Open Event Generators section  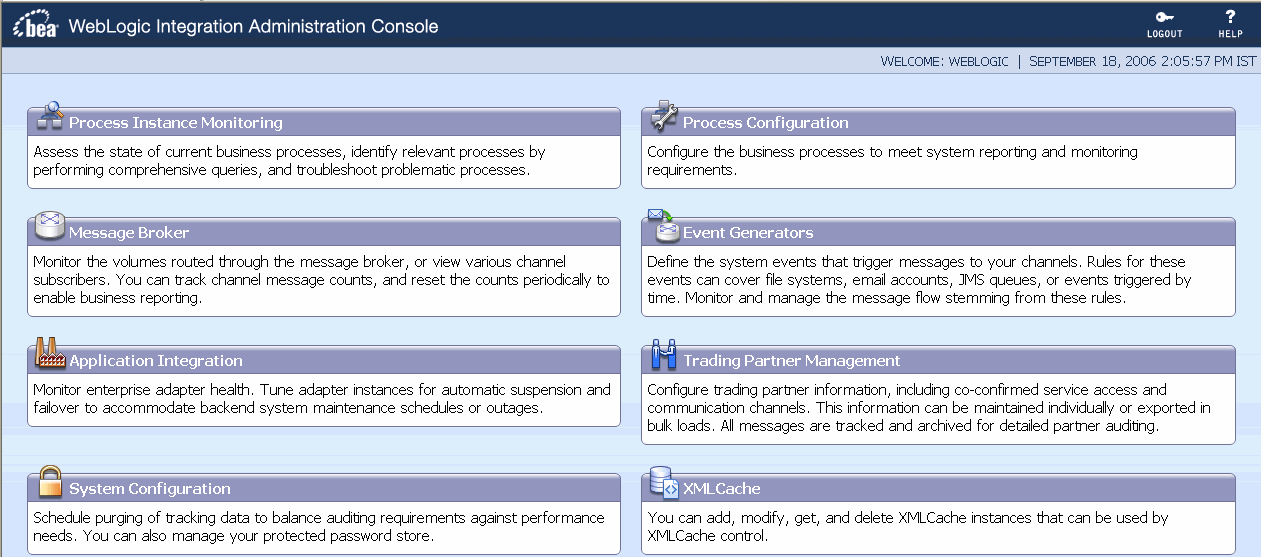pos(748,232)
